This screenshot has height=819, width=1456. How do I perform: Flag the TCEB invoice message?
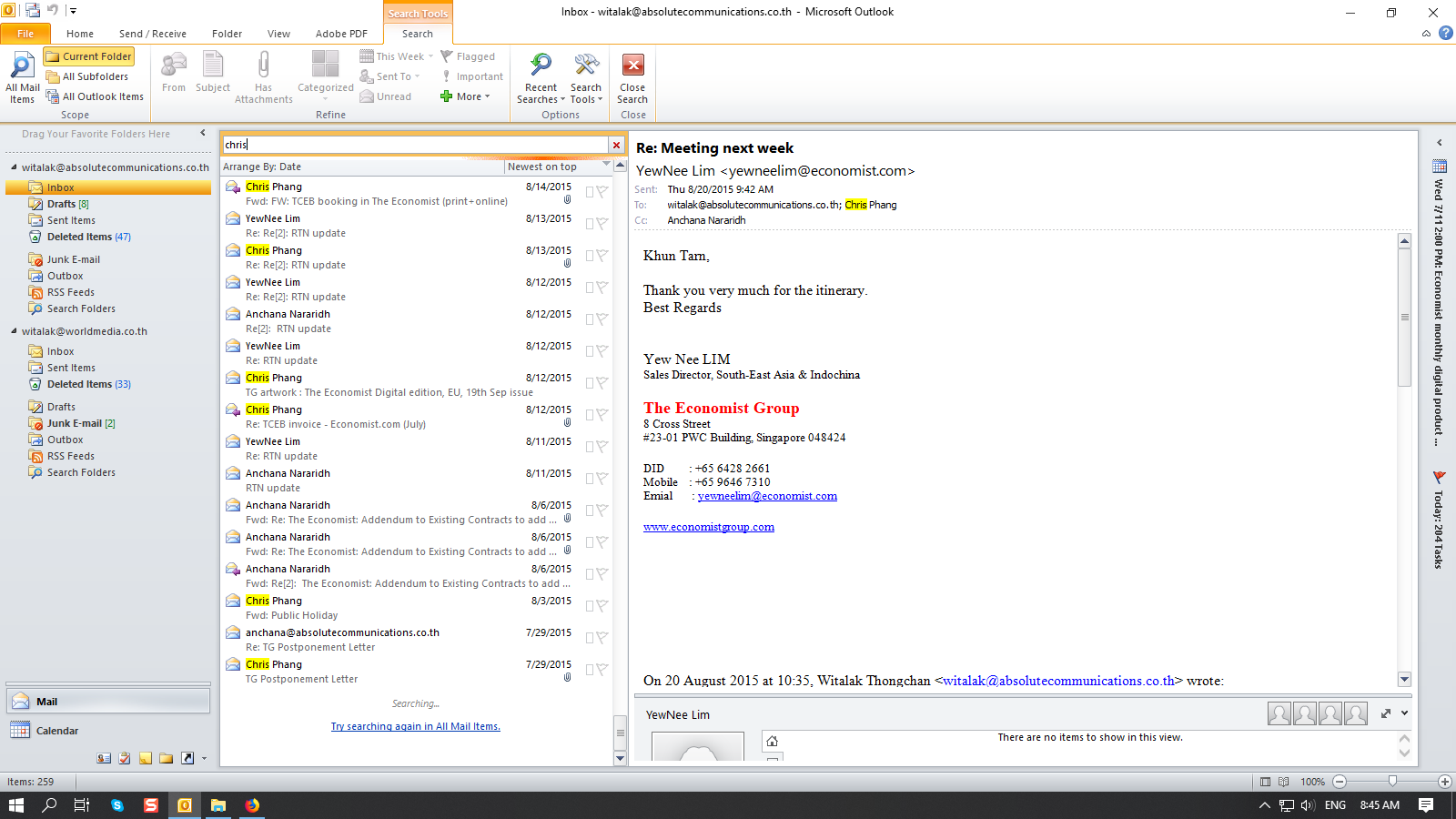click(602, 415)
